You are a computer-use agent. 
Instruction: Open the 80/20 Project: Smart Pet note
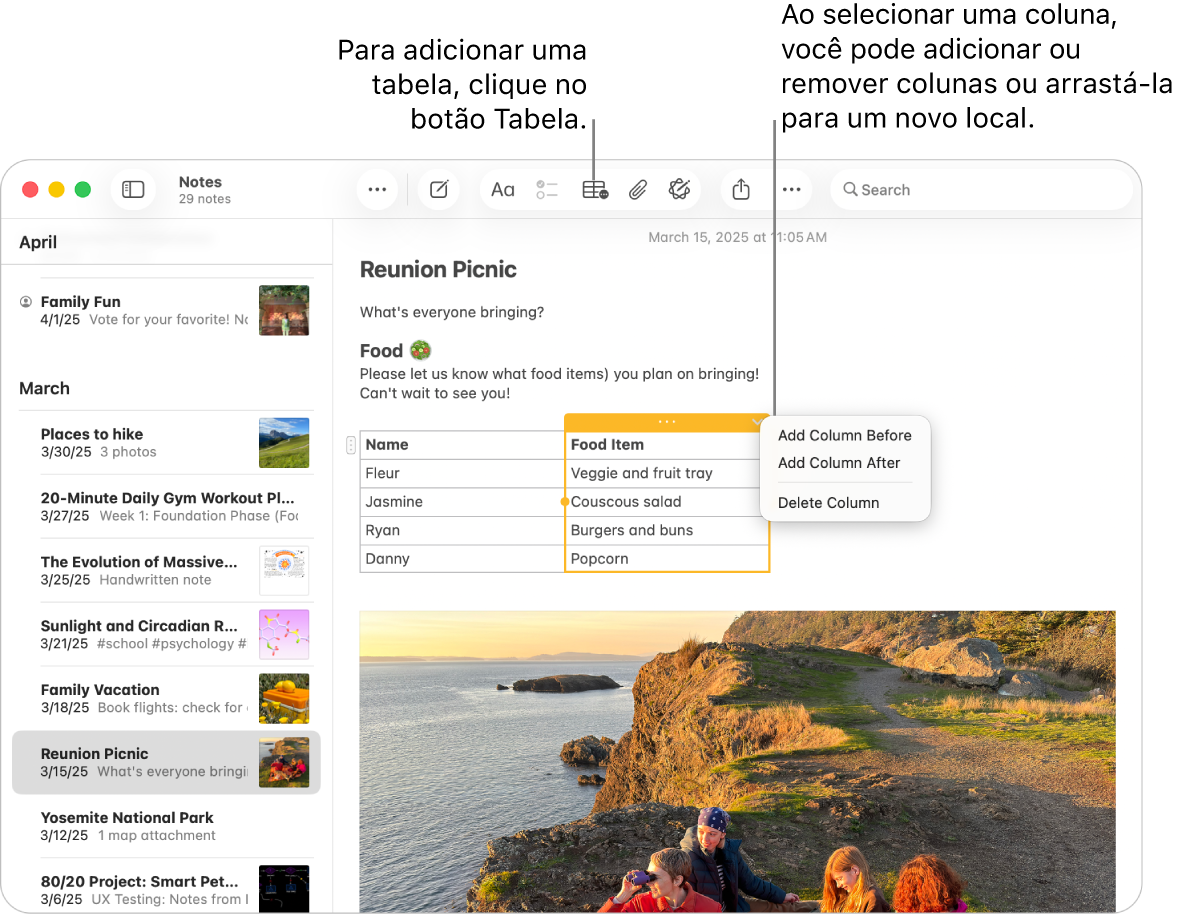[x=166, y=888]
